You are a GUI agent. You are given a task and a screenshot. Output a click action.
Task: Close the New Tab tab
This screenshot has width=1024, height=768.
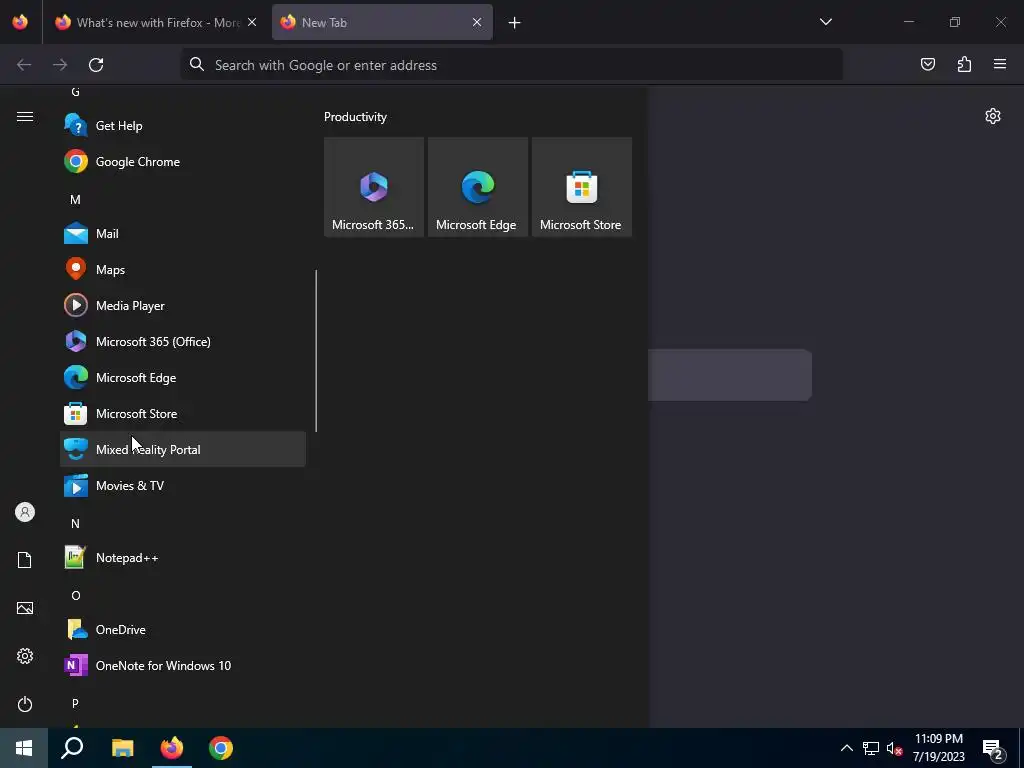[x=477, y=22]
